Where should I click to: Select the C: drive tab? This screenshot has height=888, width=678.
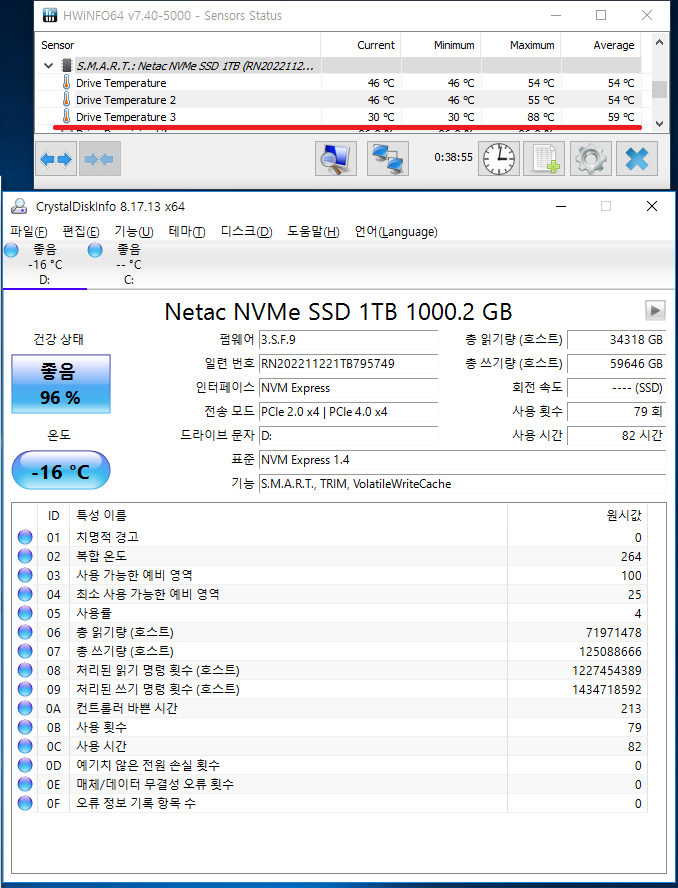tap(129, 264)
